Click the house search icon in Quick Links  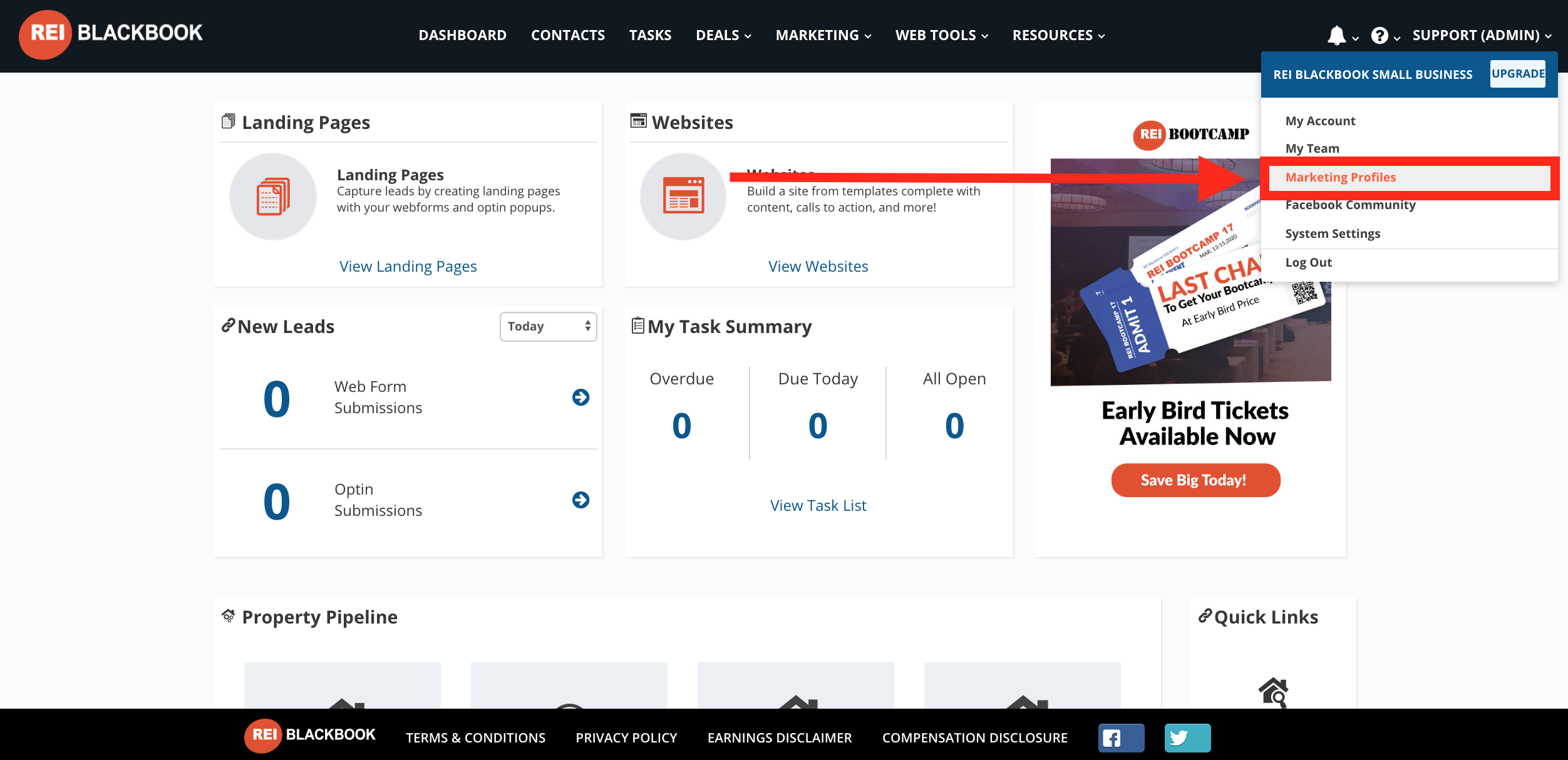pyautogui.click(x=1273, y=692)
